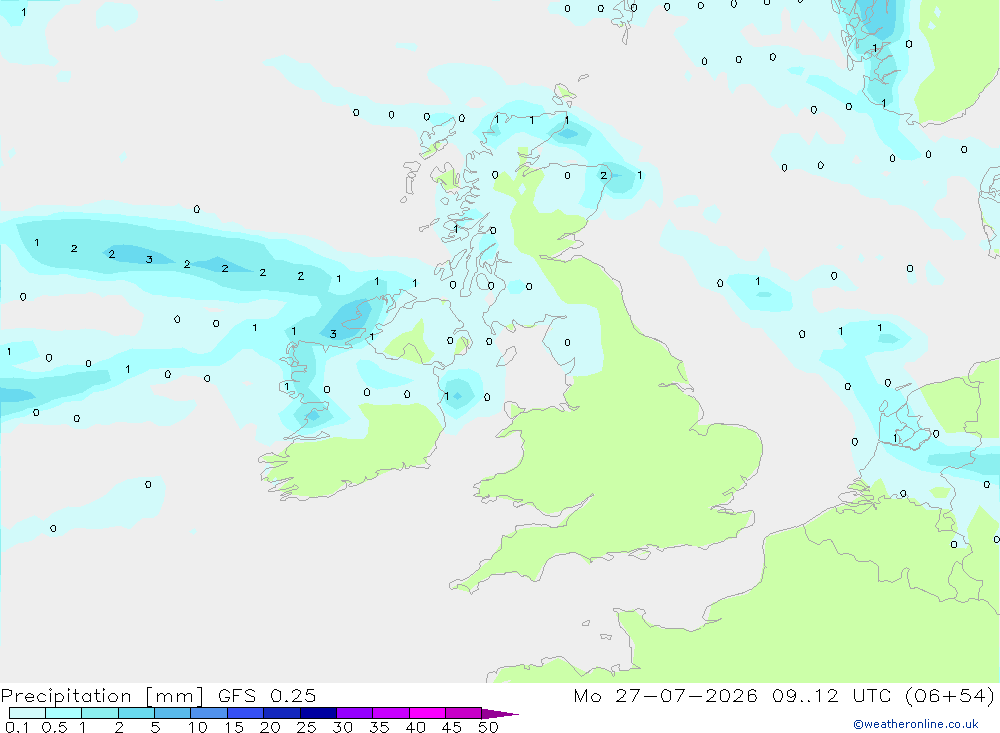Viewport: 1000px width, 733px height.
Task: Click the legend label '0.5'
Action: 54,727
